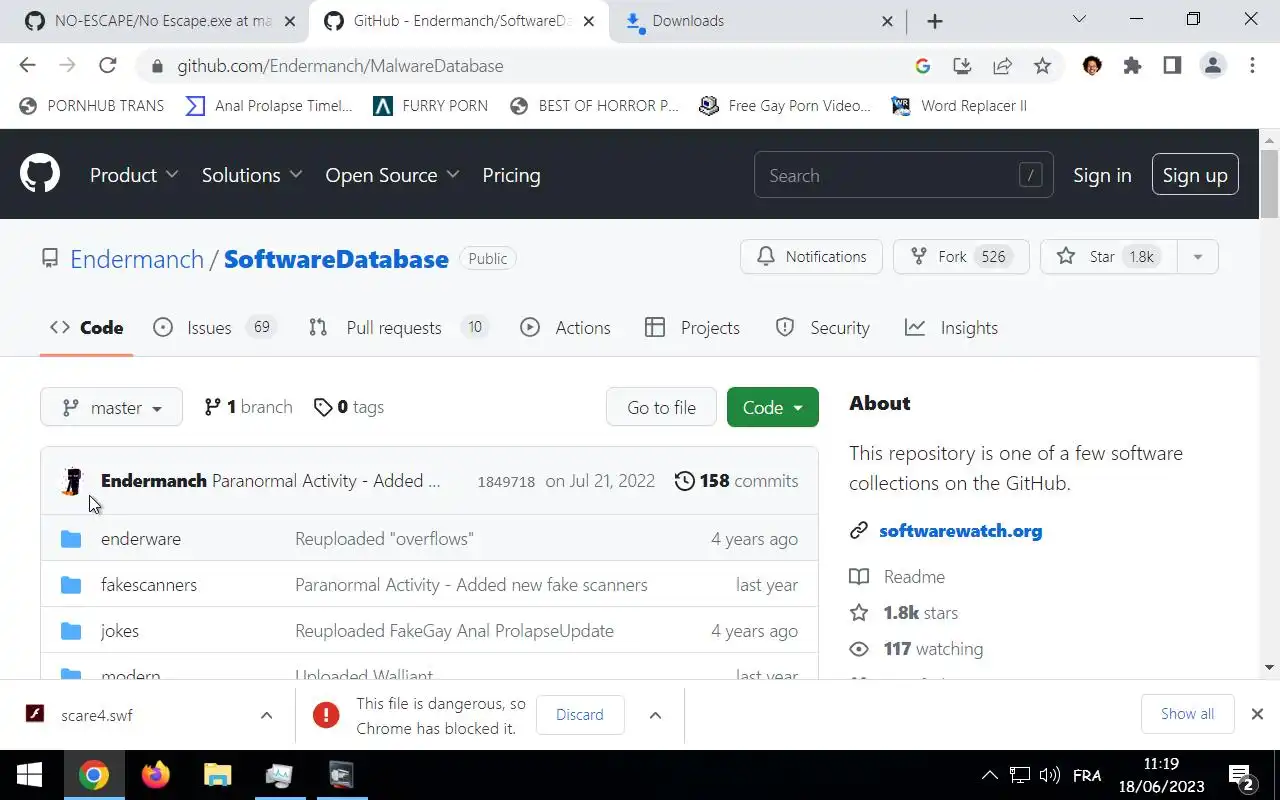This screenshot has height=800, width=1280.
Task: Open the fakescanners folder icon
Action: (x=71, y=585)
